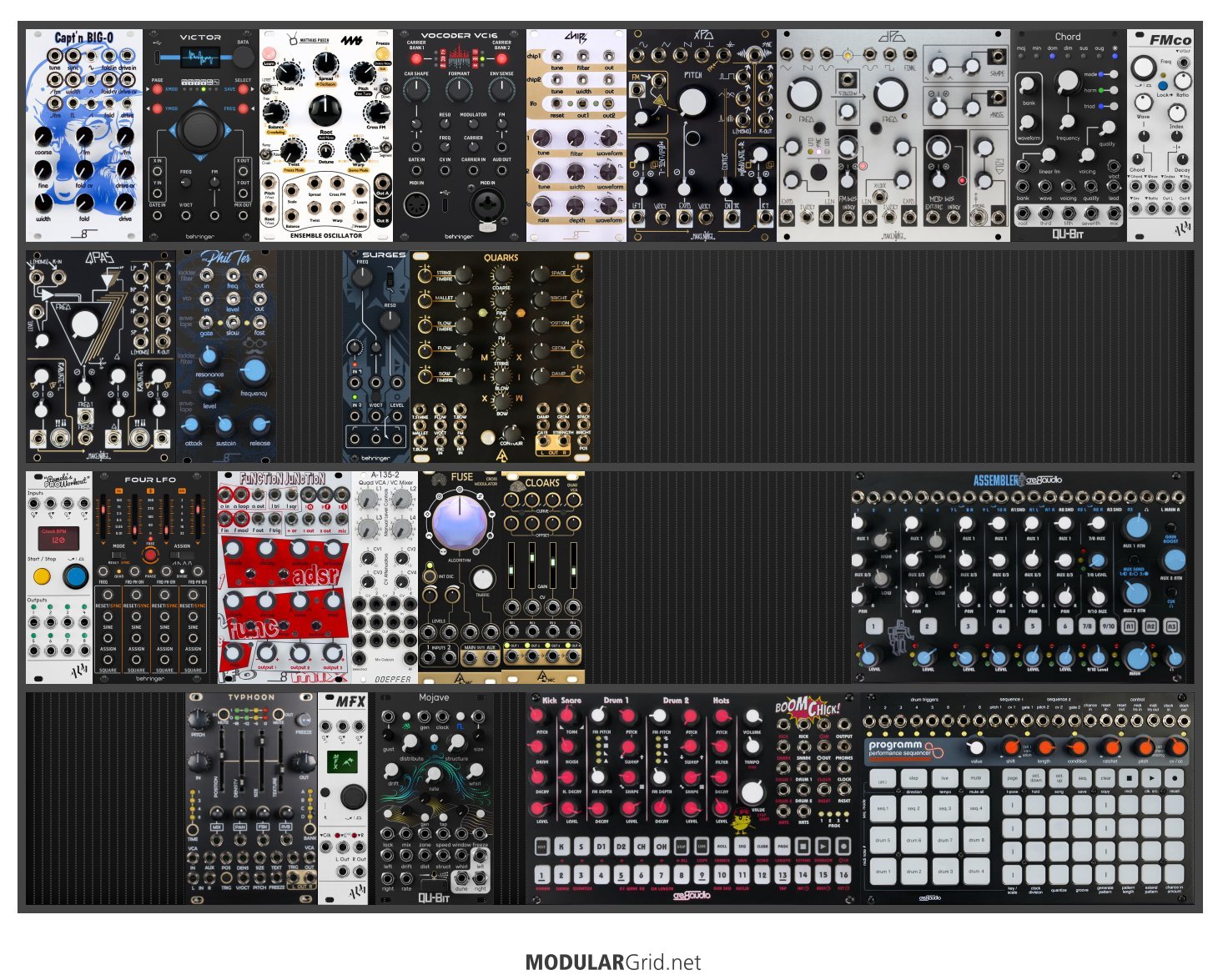Toggle channel 1 button on Assembler mixer

[873, 626]
